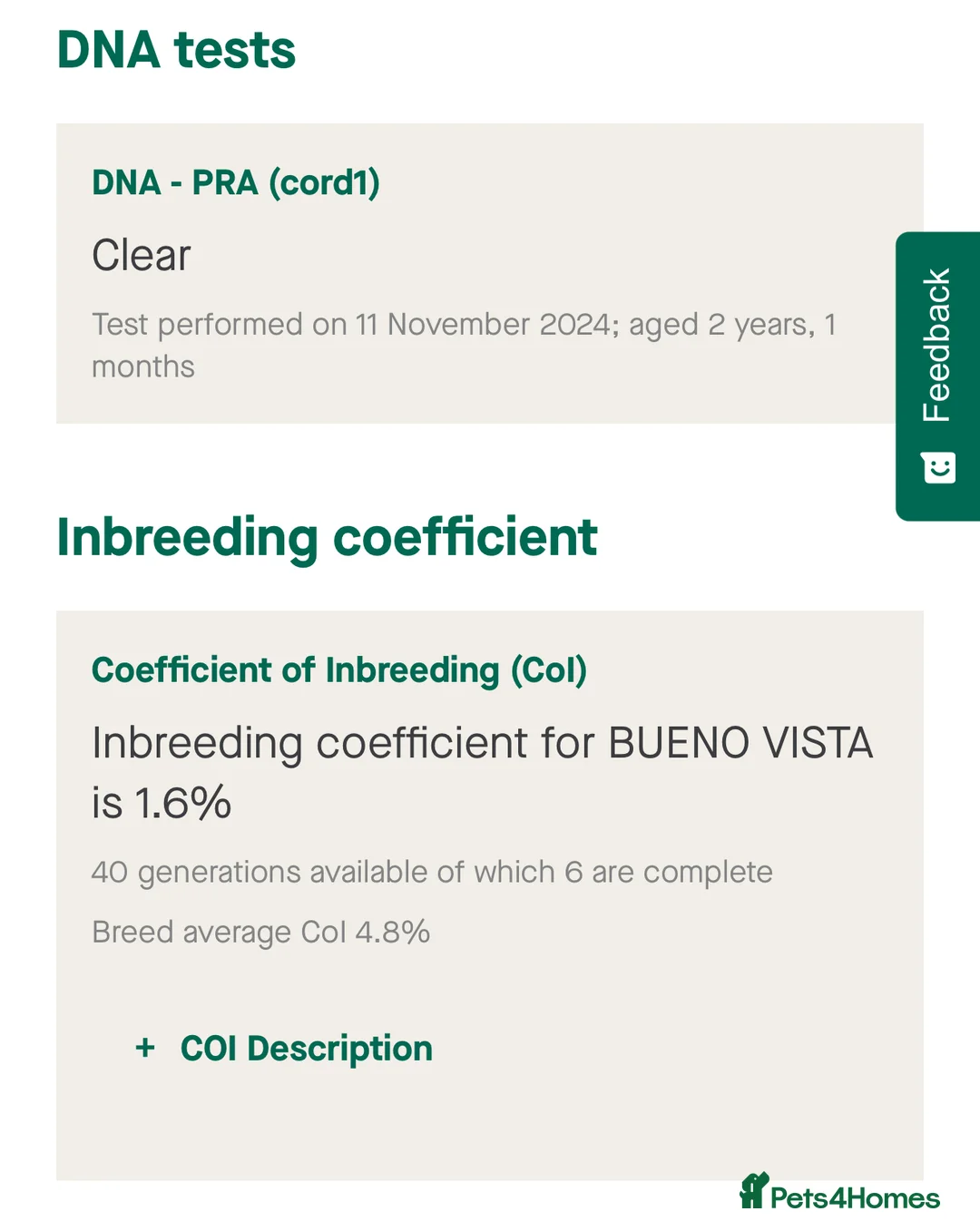
Task: Select the DNA - PRA (cord1) title
Action: (x=236, y=182)
